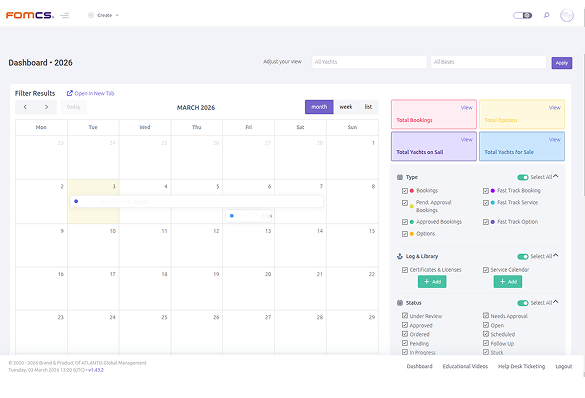The image size is (585, 398).
Task: Click the FOMCS logo
Action: pyautogui.click(x=30, y=15)
